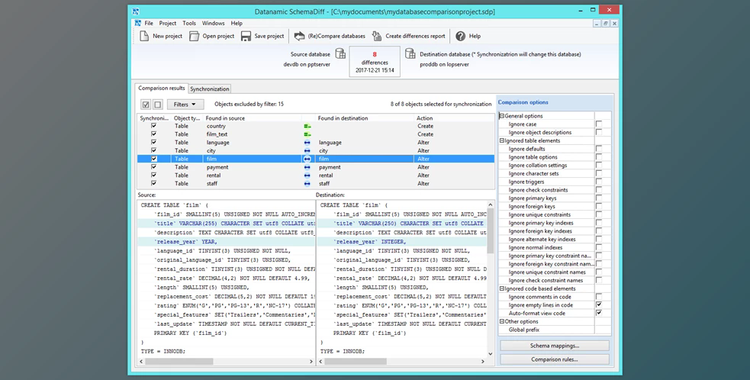Click the blue alter arrows icon for rental

pyautogui.click(x=307, y=175)
